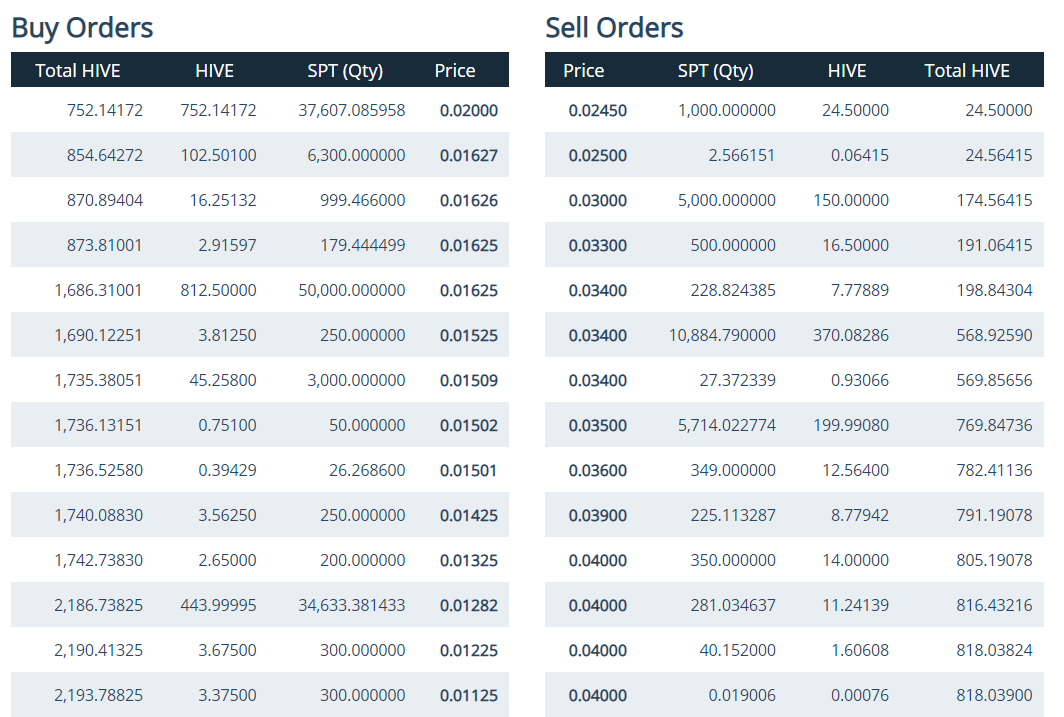
Task: Click the buy price 0.01626
Action: [469, 201]
